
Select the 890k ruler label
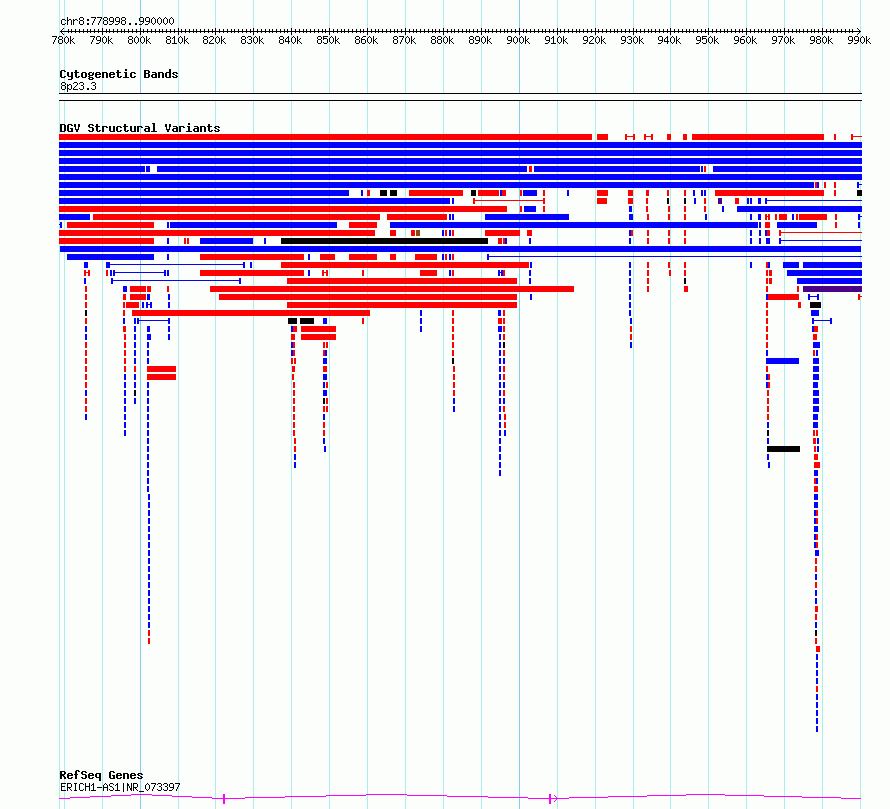[480, 40]
